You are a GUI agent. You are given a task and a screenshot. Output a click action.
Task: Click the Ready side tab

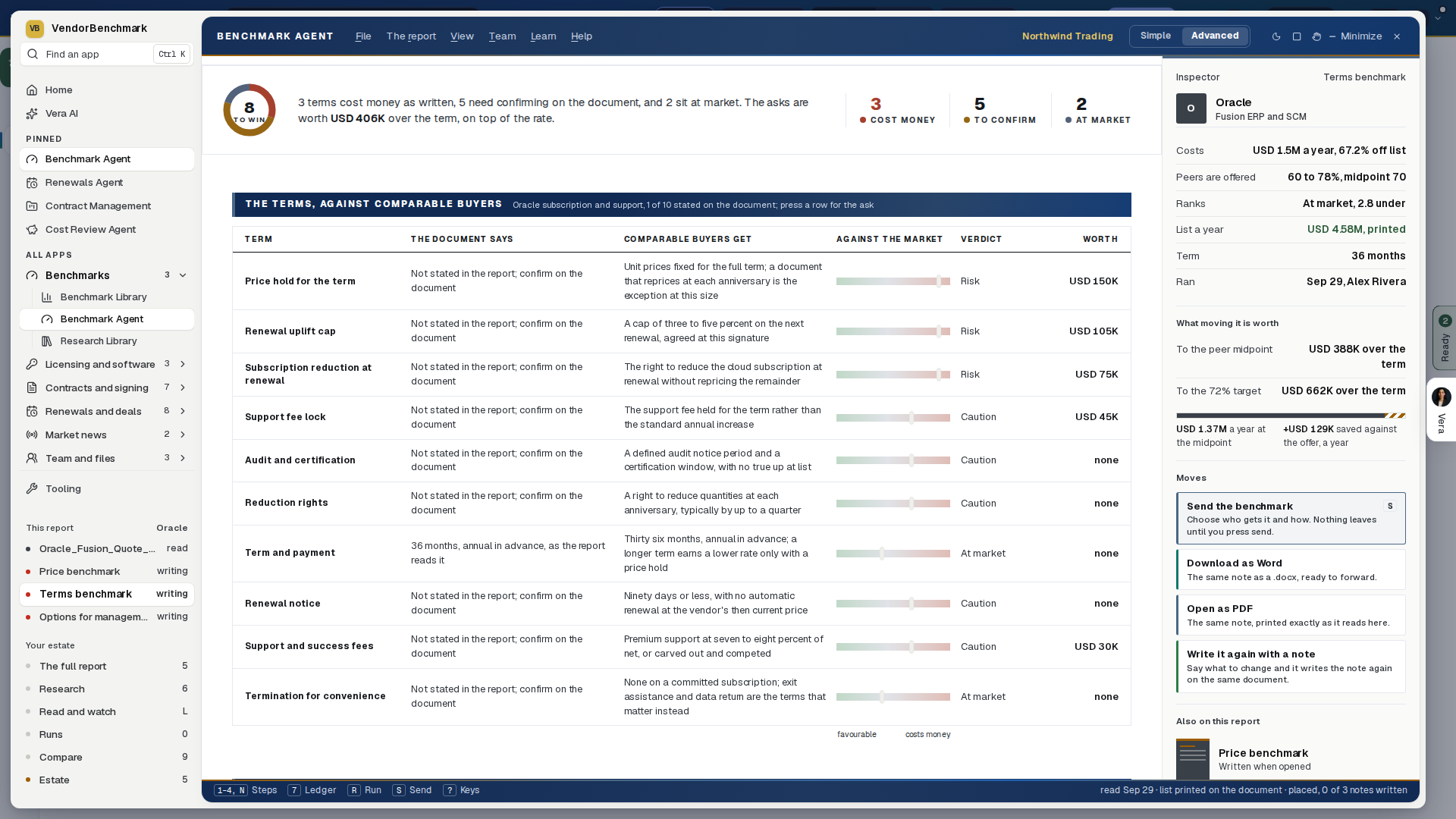[x=1445, y=338]
